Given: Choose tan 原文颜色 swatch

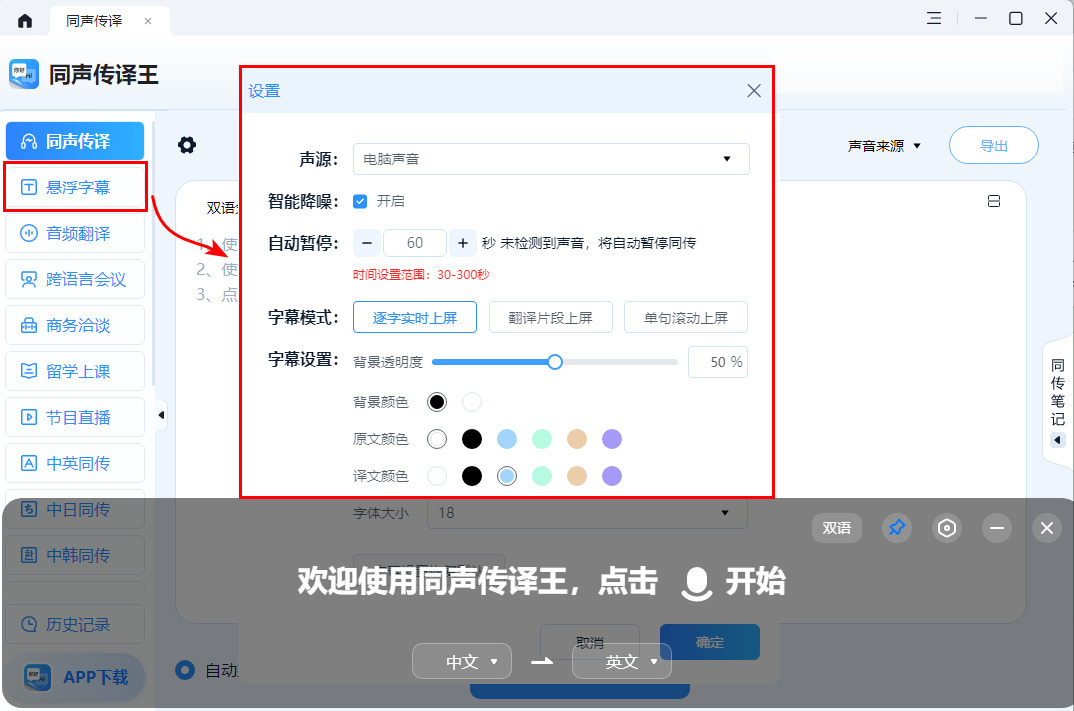Looking at the screenshot, I should coord(577,439).
